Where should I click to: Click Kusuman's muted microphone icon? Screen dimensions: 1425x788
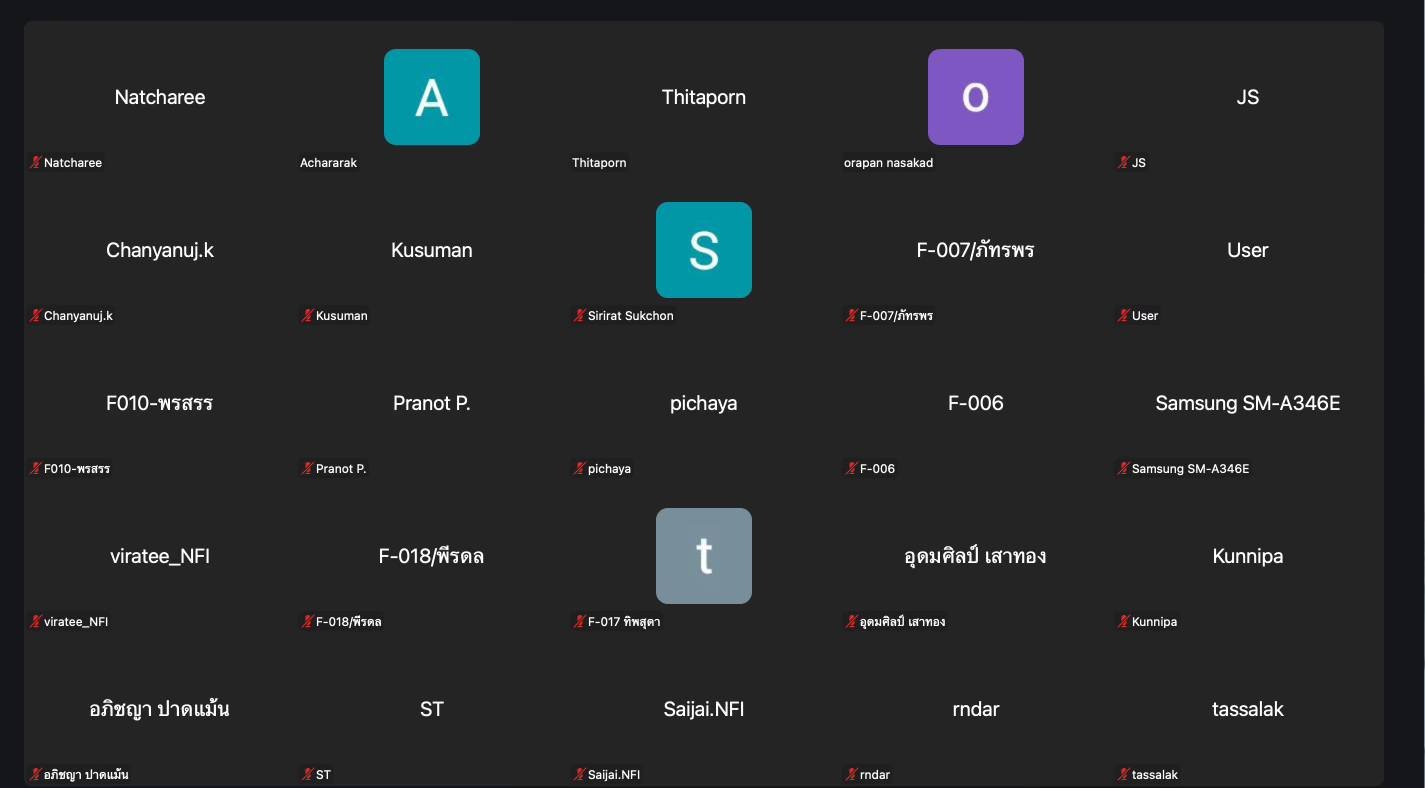[307, 315]
